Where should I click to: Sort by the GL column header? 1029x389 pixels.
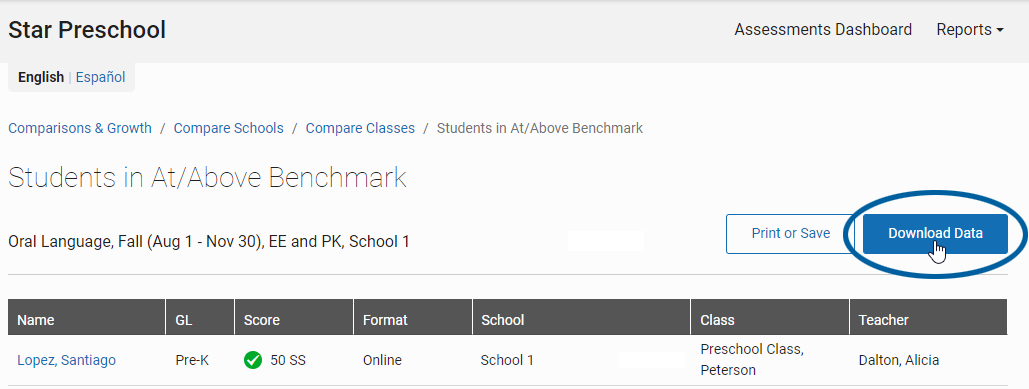(x=200, y=320)
